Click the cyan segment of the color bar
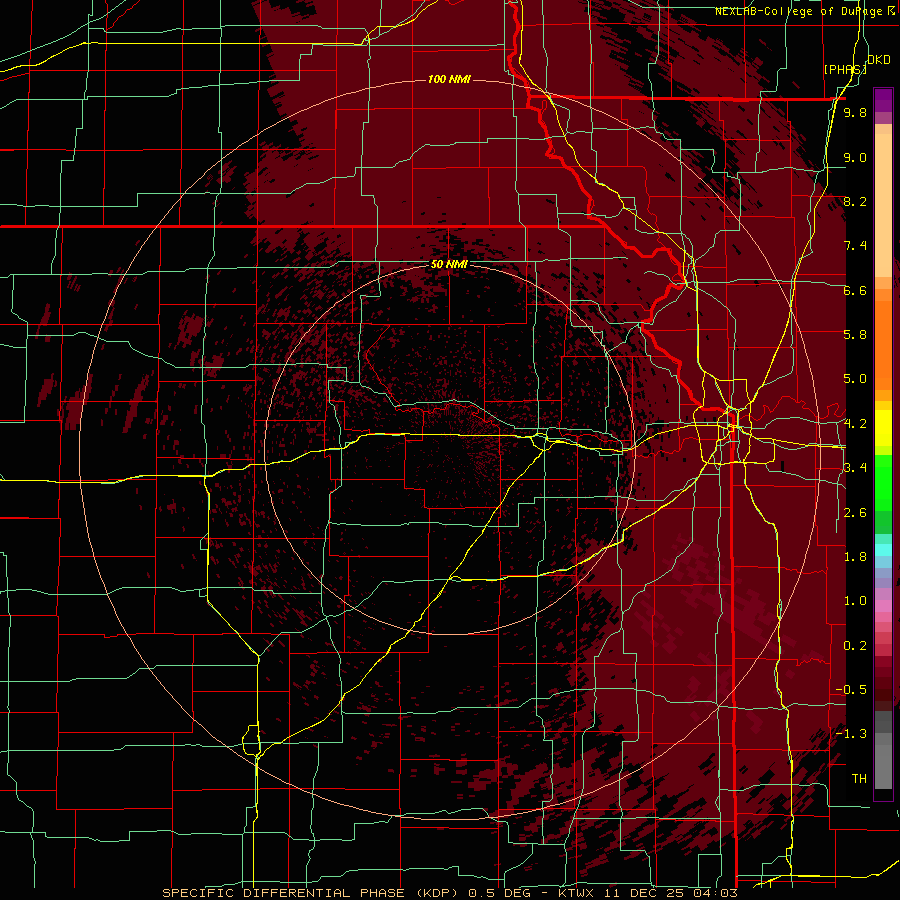Image resolution: width=900 pixels, height=900 pixels. click(883, 550)
